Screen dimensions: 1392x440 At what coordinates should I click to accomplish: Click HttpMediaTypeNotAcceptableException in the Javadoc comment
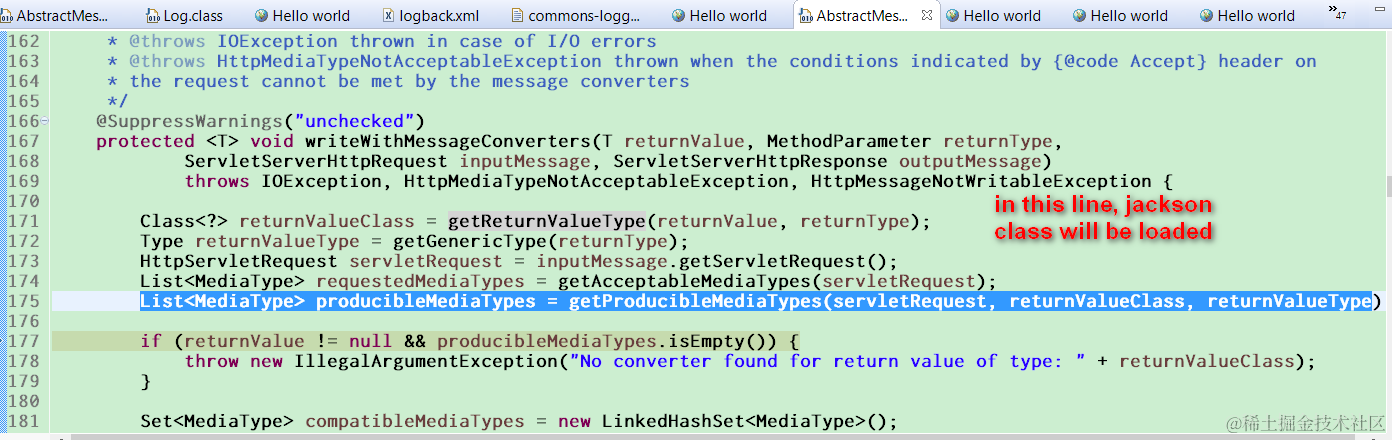pos(409,61)
